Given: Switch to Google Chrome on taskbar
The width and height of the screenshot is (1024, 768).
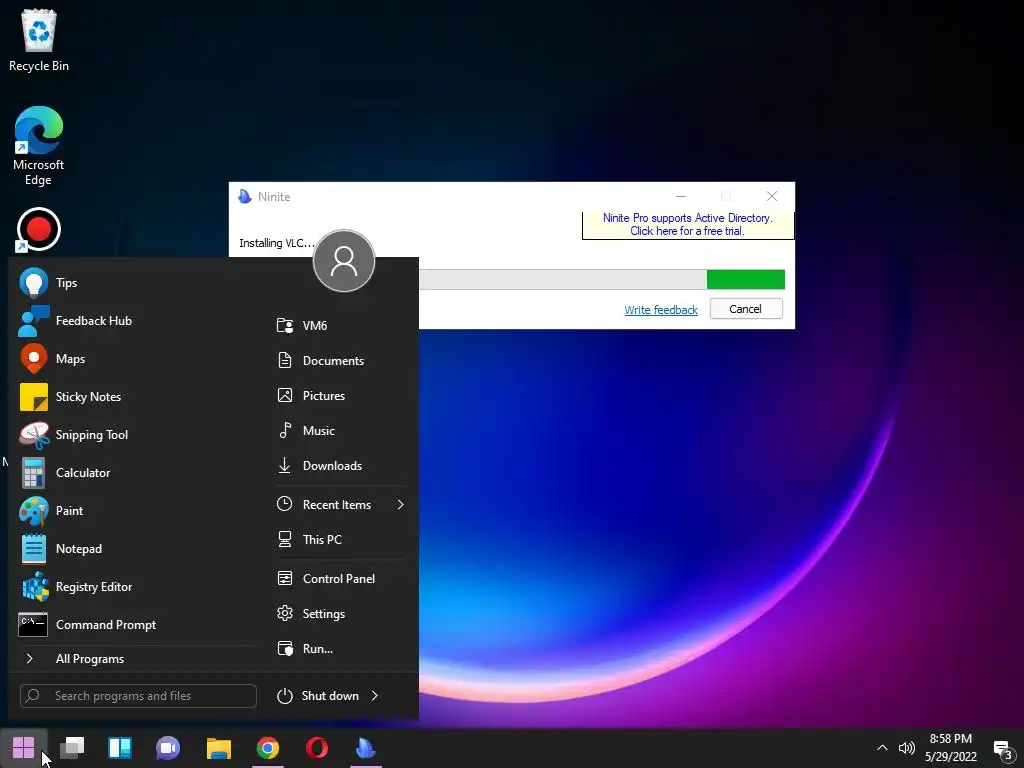Looking at the screenshot, I should 268,748.
